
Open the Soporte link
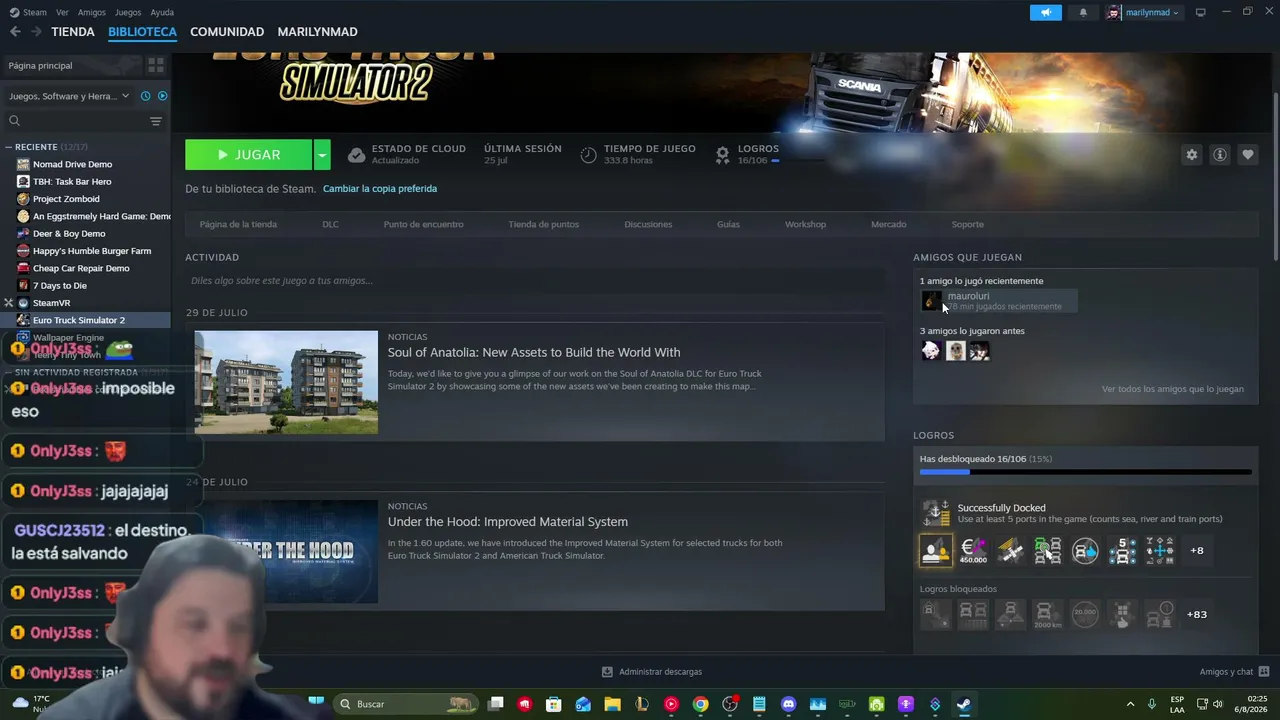click(x=967, y=224)
